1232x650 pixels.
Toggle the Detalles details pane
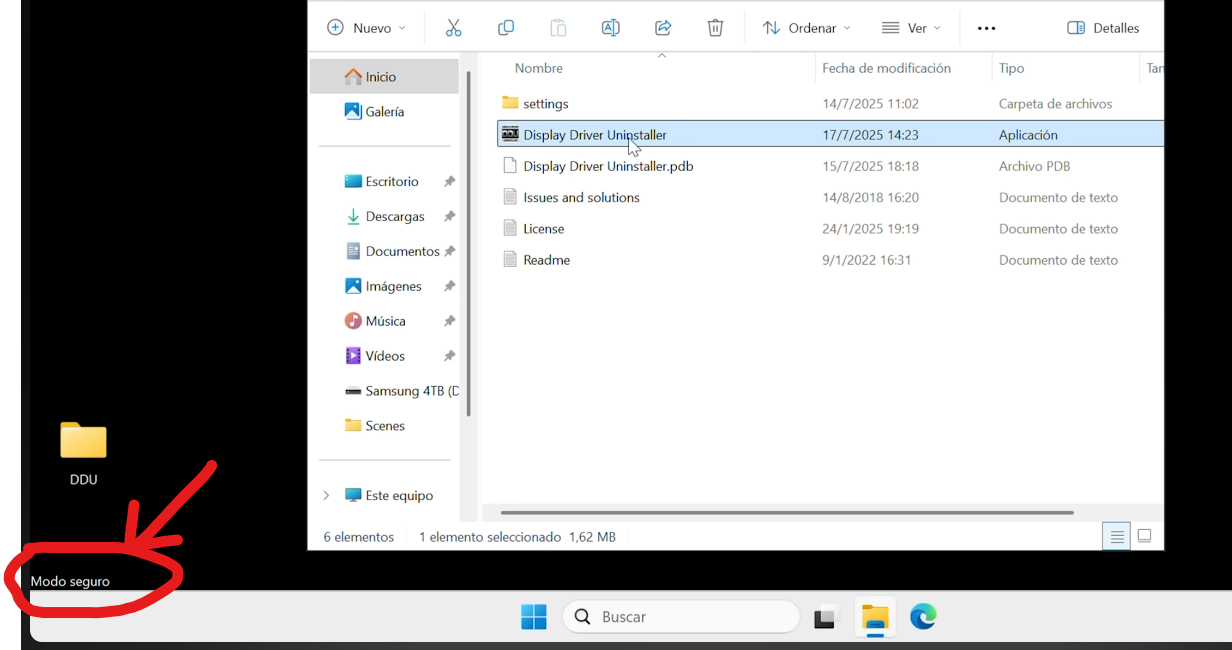click(1103, 28)
